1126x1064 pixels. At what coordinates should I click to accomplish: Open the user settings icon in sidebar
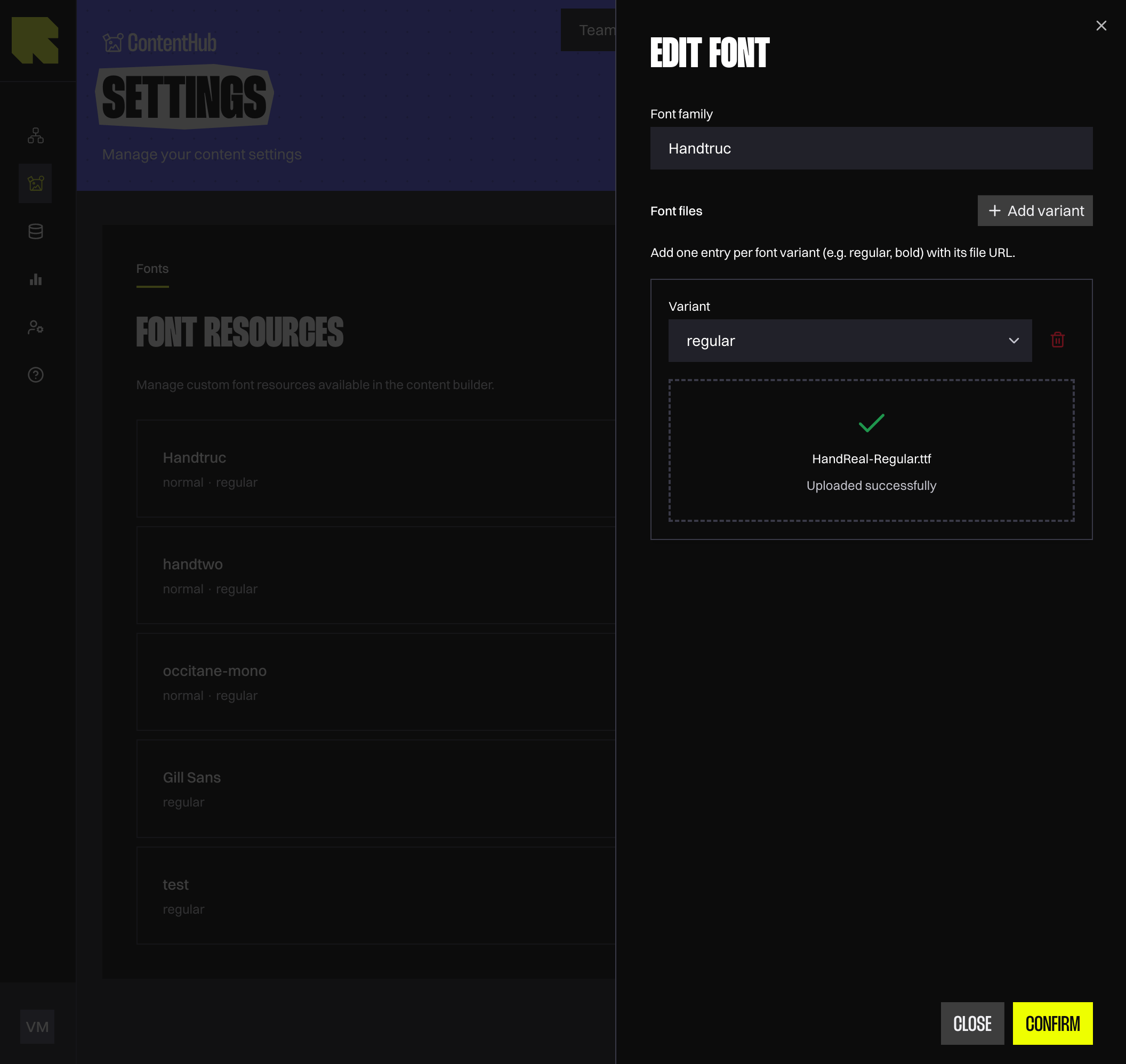pos(36,327)
